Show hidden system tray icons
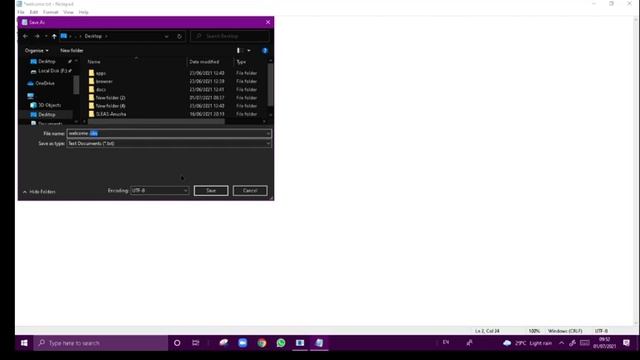The height and width of the screenshot is (360, 640). click(561, 343)
